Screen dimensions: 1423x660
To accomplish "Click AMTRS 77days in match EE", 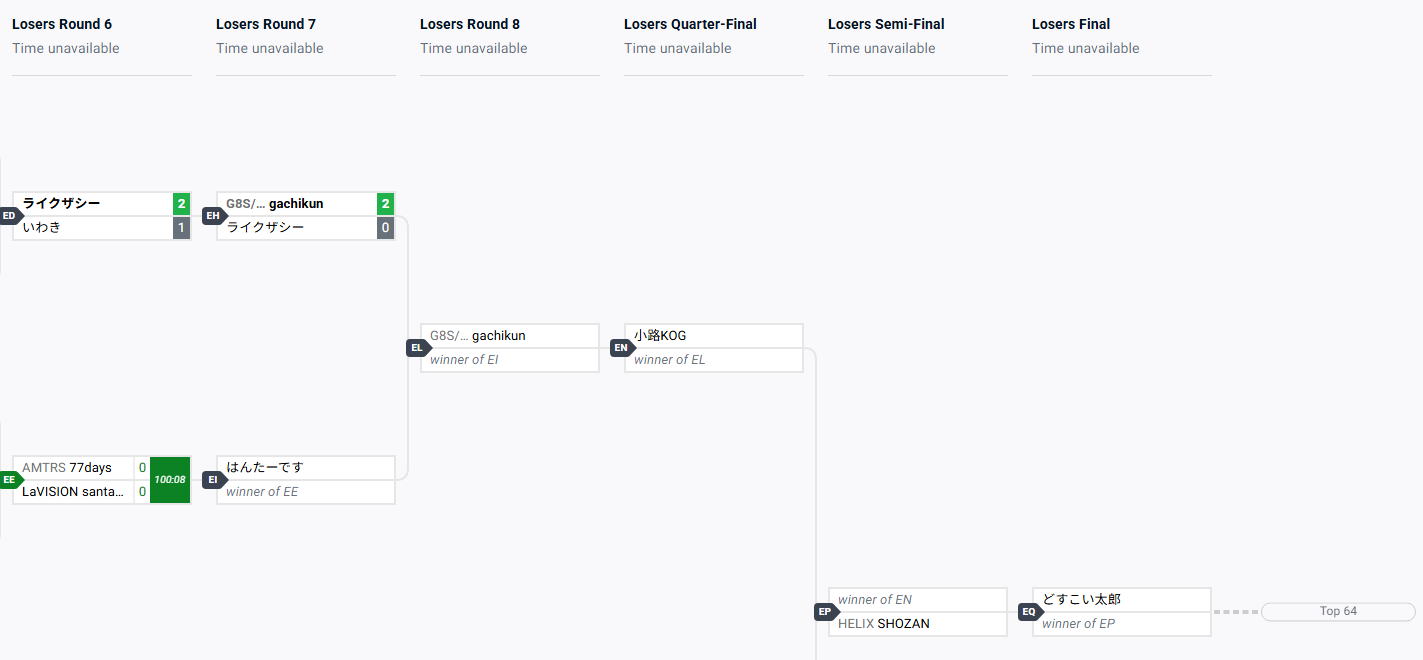I will [x=68, y=468].
